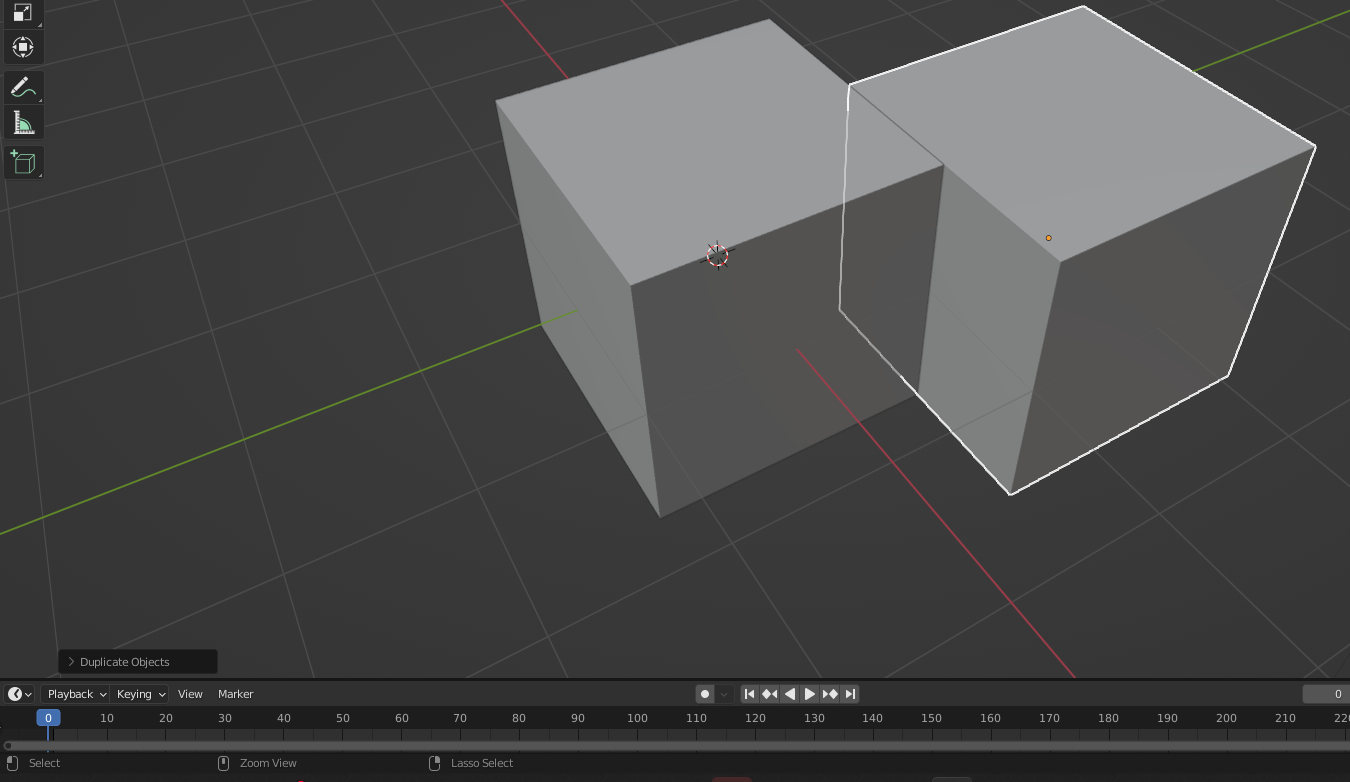
Task: Click the current frame number field
Action: click(x=1326, y=694)
